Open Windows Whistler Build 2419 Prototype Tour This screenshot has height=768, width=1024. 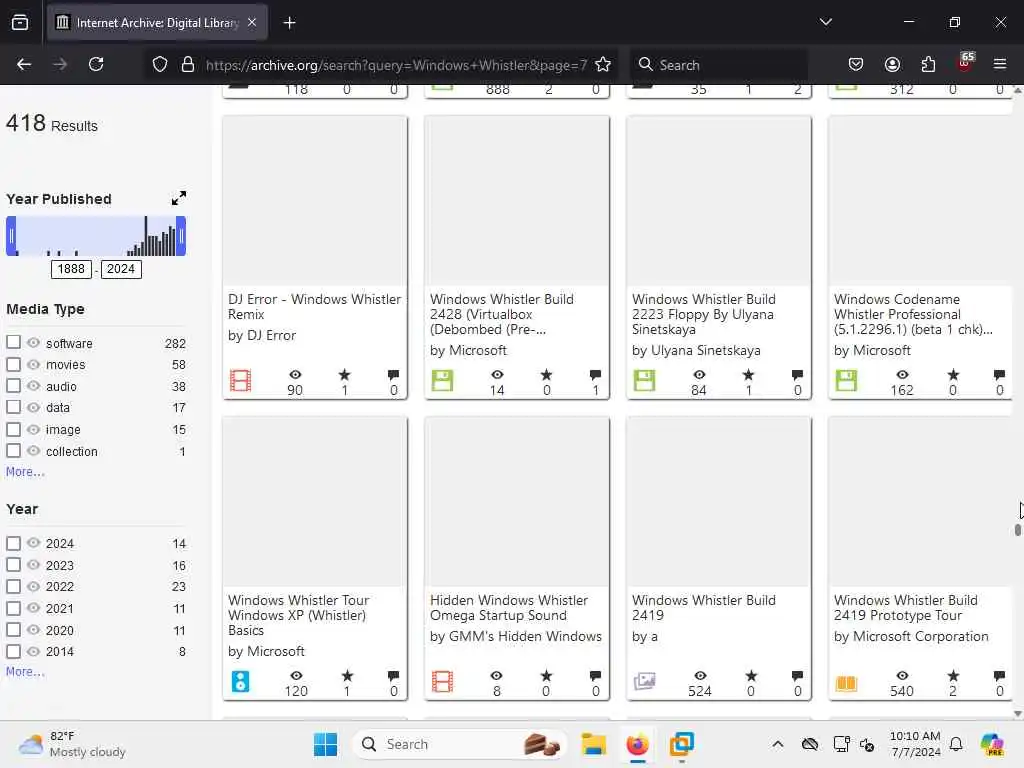pyautogui.click(x=905, y=607)
